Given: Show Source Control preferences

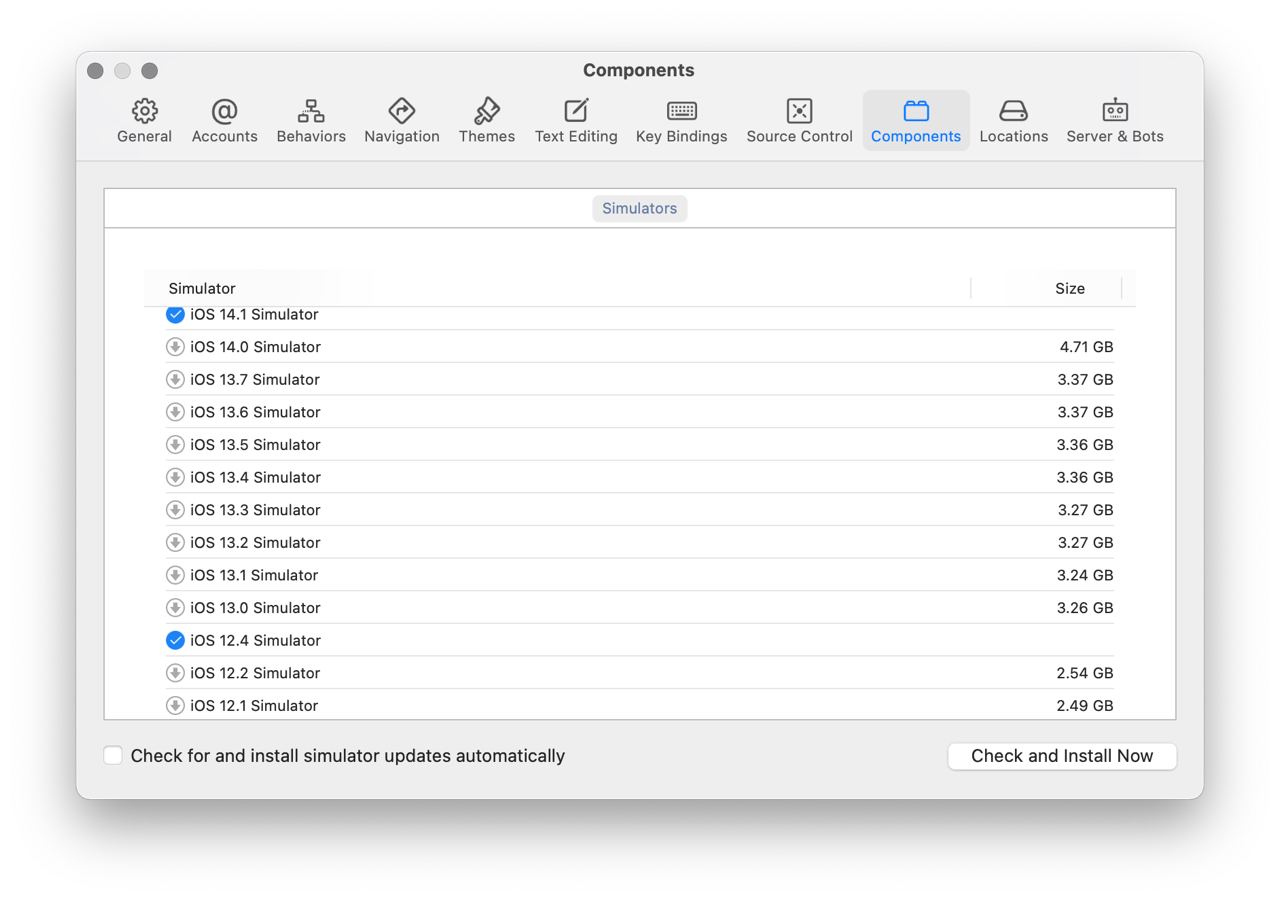Looking at the screenshot, I should [x=799, y=121].
